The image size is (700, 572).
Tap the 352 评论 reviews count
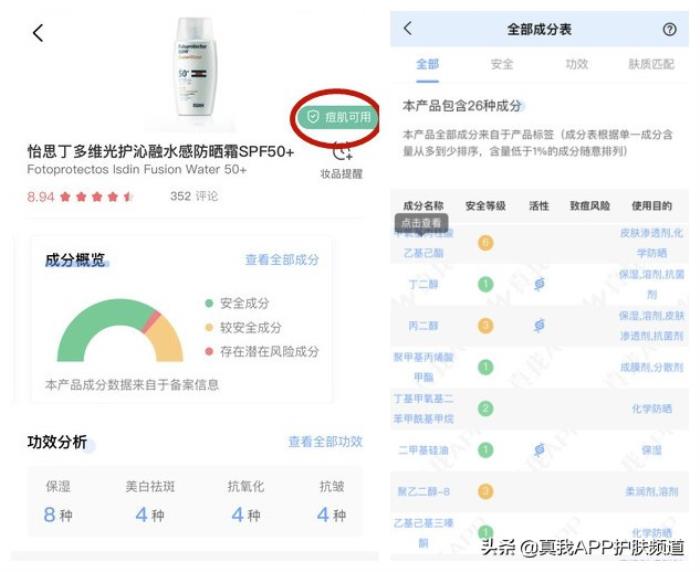194,196
